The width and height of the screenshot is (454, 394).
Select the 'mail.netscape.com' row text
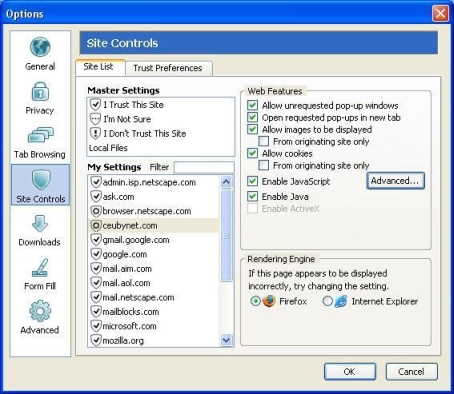[138, 297]
